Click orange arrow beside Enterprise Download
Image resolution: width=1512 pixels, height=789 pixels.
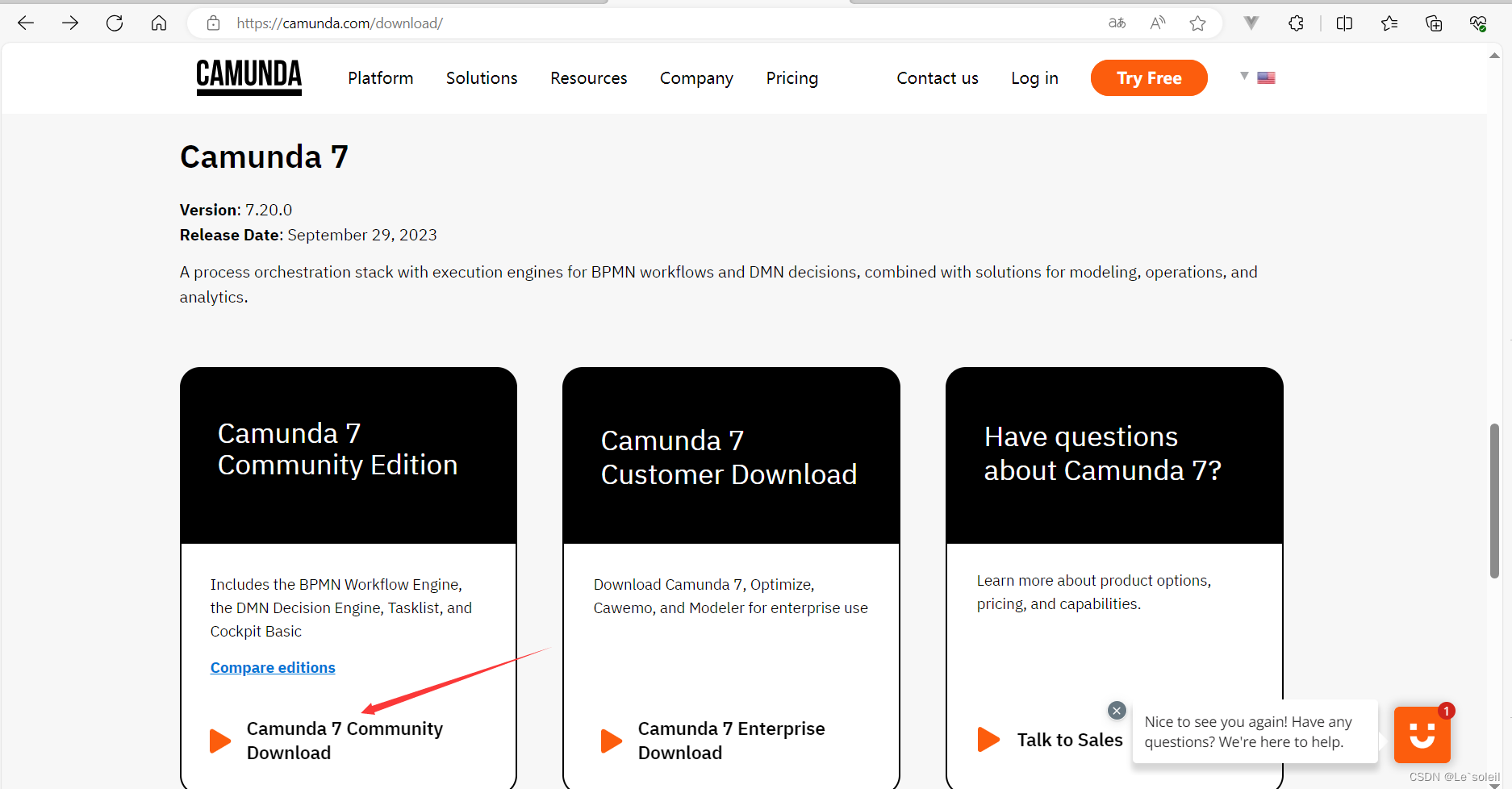[612, 741]
